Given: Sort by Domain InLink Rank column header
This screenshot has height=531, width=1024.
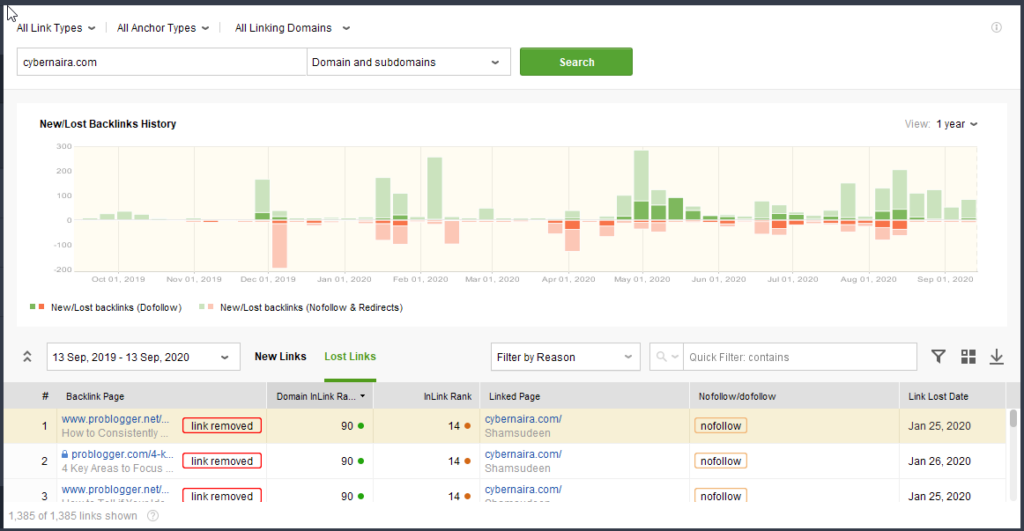Looking at the screenshot, I should 318,397.
